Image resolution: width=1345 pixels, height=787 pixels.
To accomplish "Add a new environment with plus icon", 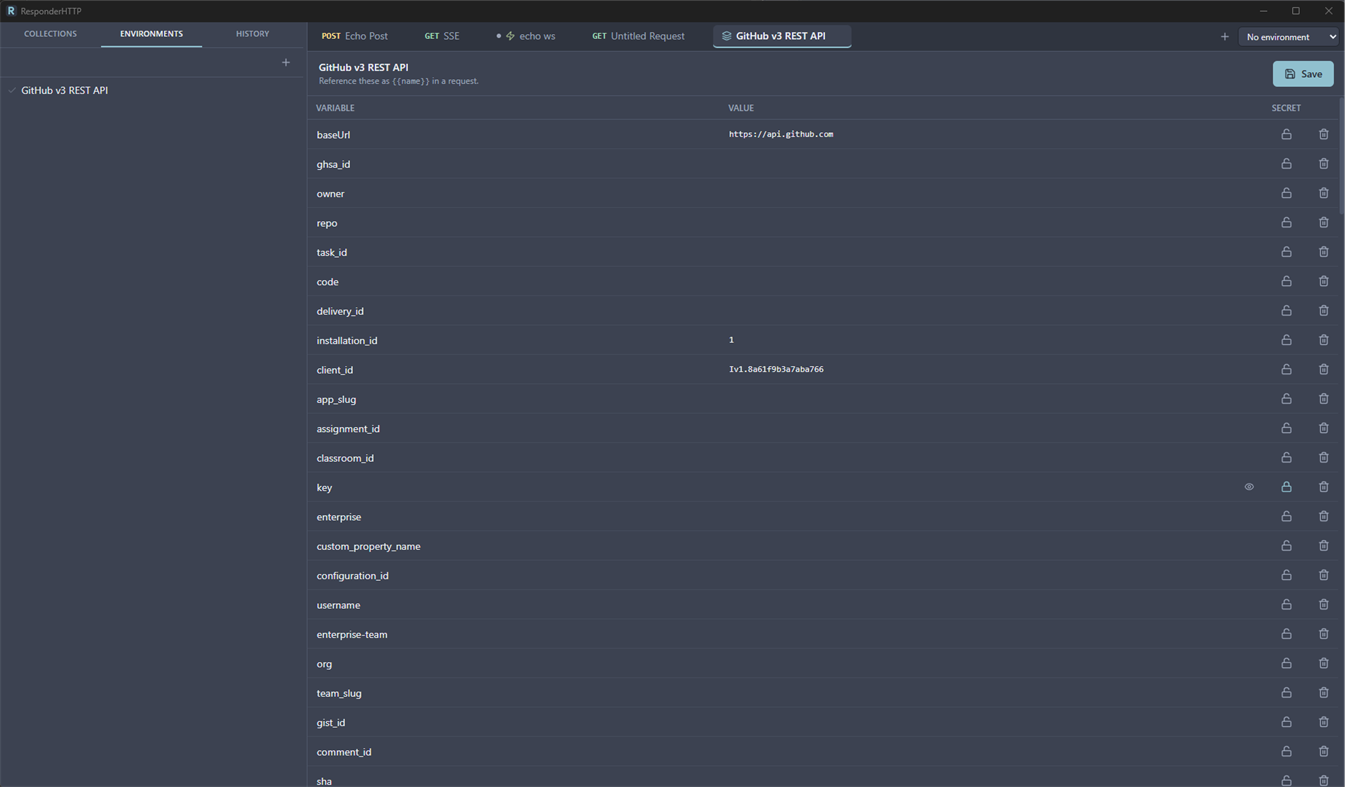I will (286, 63).
